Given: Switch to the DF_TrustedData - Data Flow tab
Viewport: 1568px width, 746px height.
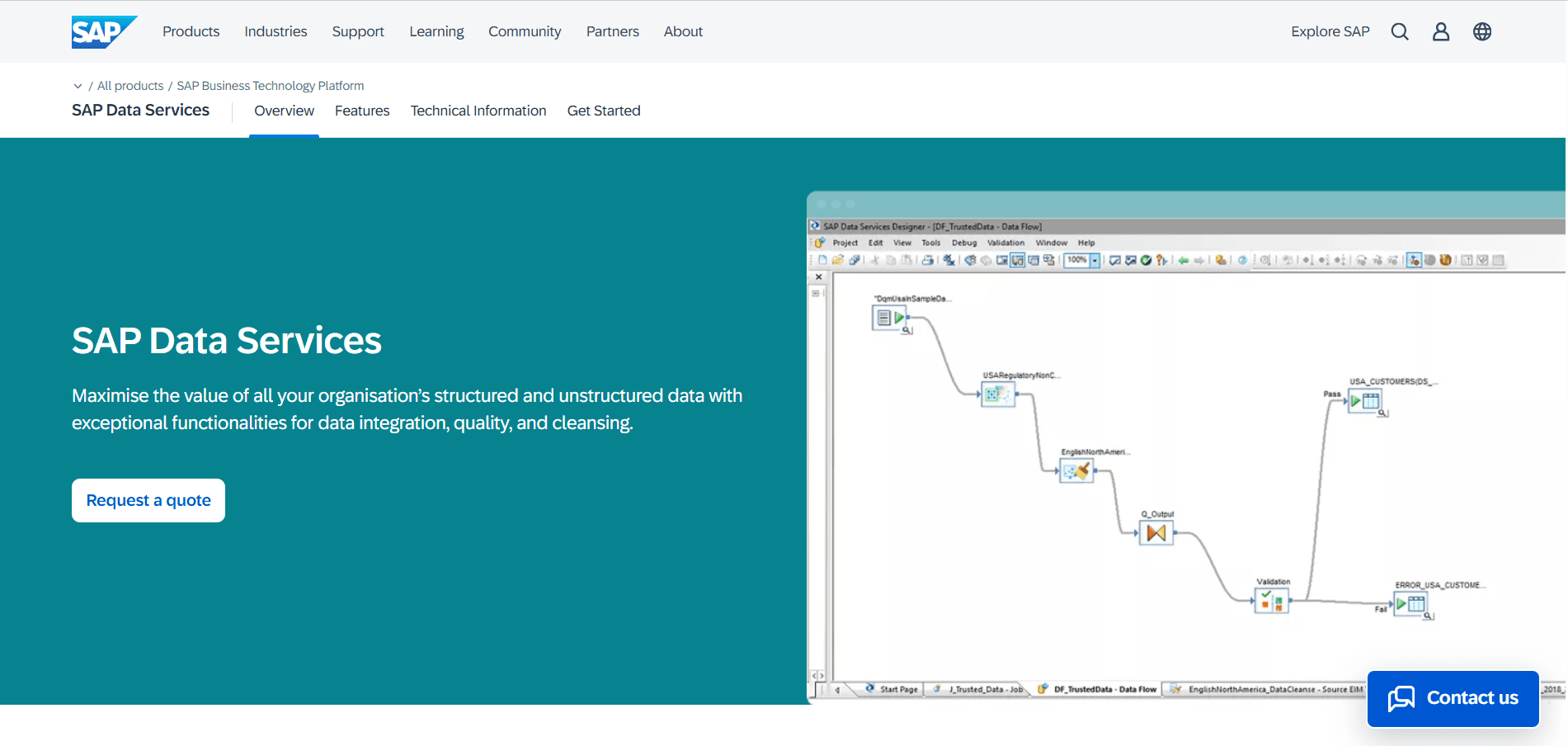Looking at the screenshot, I should pos(1097,689).
